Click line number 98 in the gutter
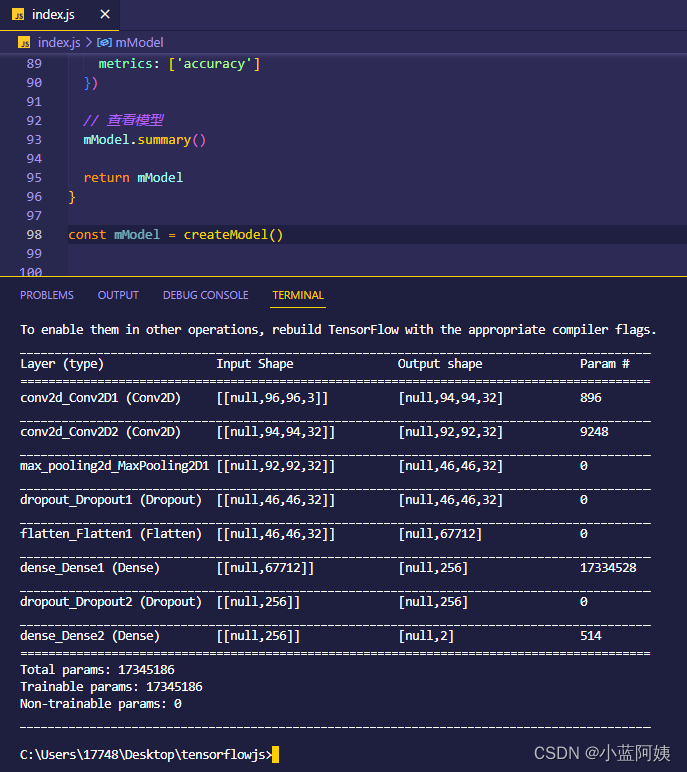 [34, 235]
